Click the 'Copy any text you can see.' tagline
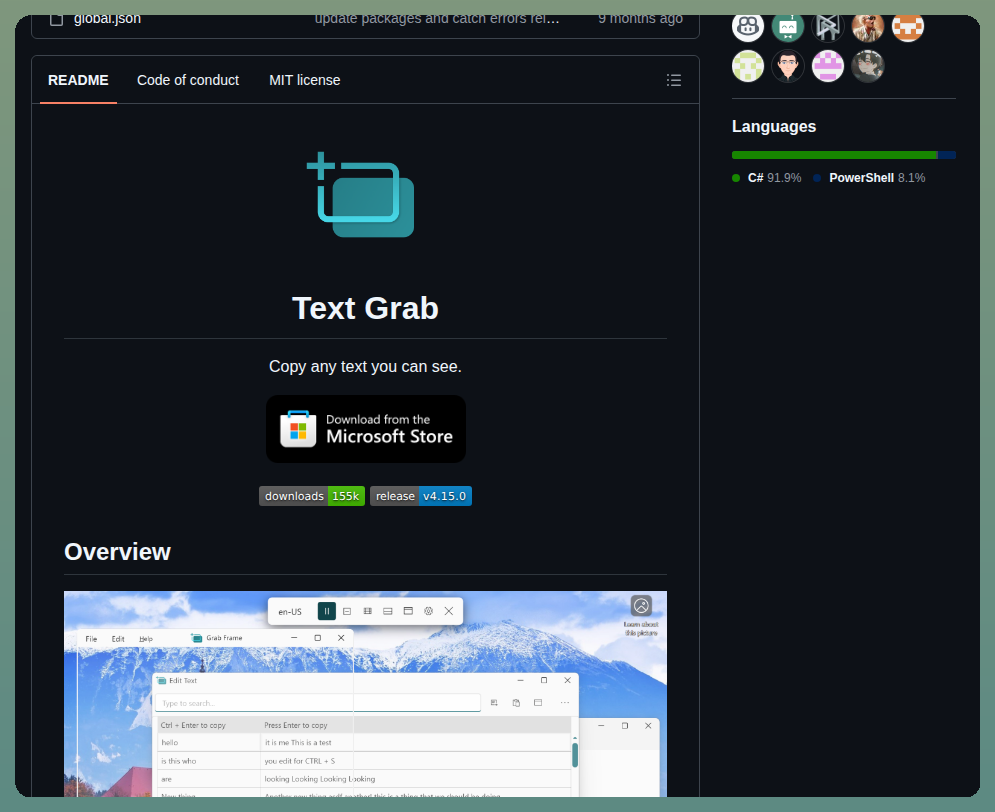 [x=366, y=367]
